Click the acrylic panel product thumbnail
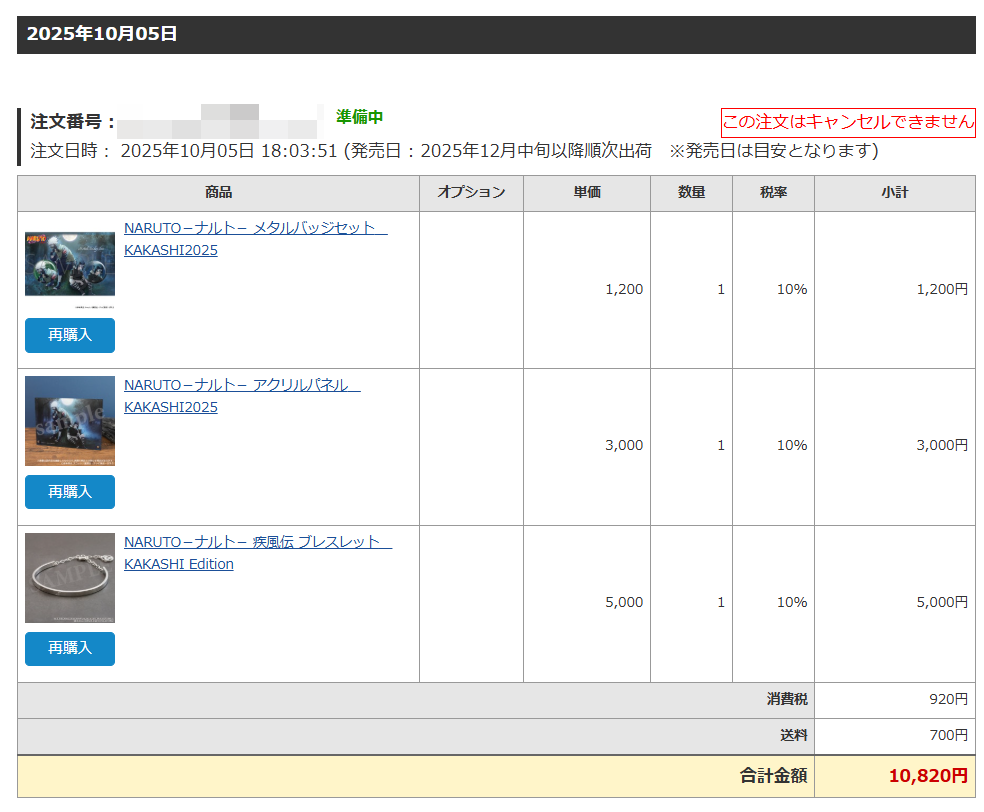Viewport: 984px width, 812px height. 70,421
